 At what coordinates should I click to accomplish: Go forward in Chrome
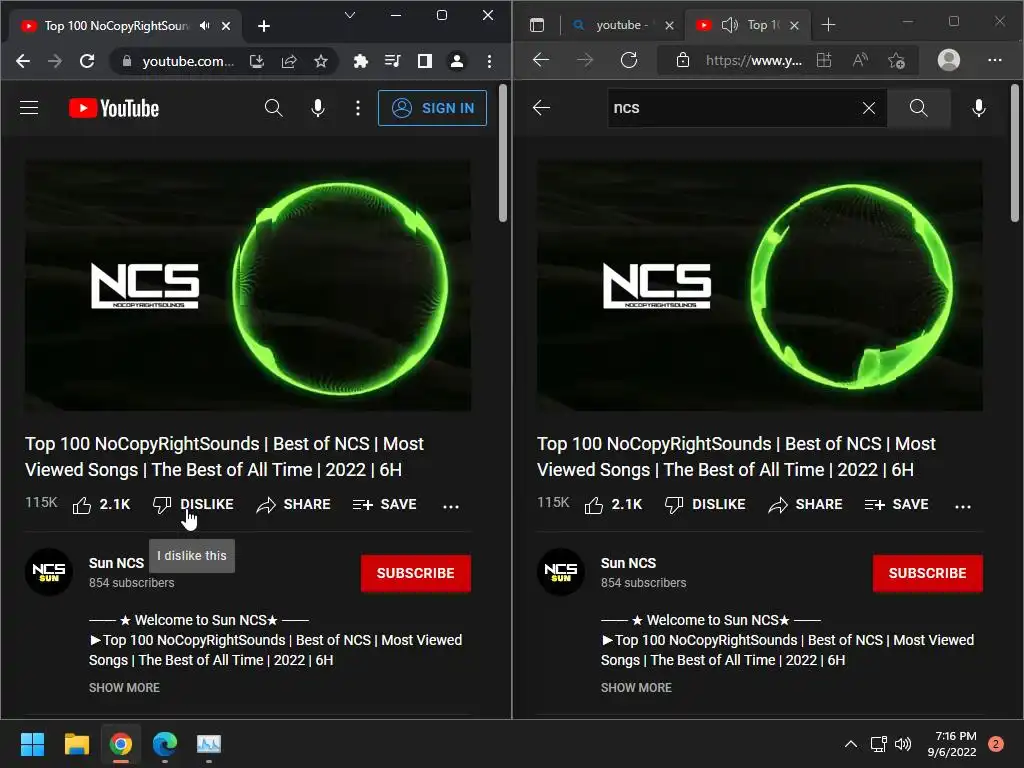click(x=55, y=61)
